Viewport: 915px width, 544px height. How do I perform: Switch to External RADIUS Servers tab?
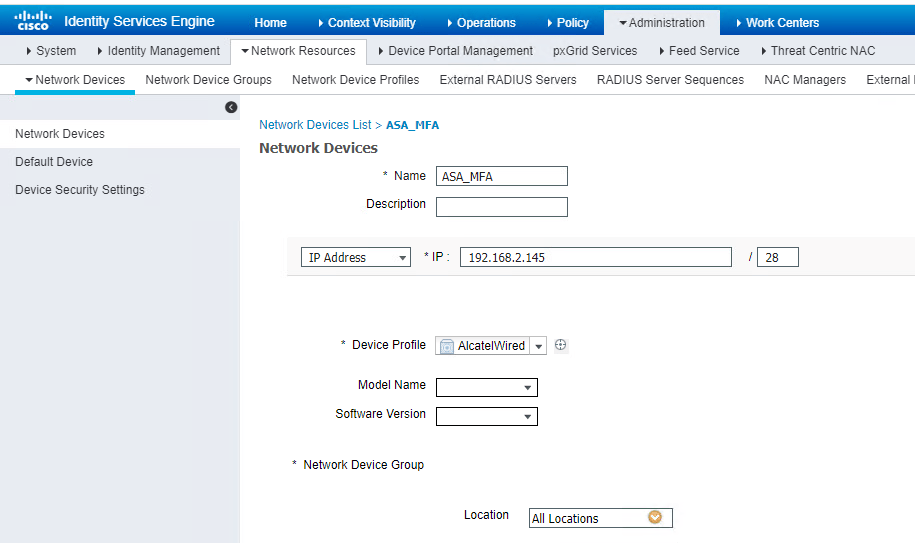(x=508, y=80)
